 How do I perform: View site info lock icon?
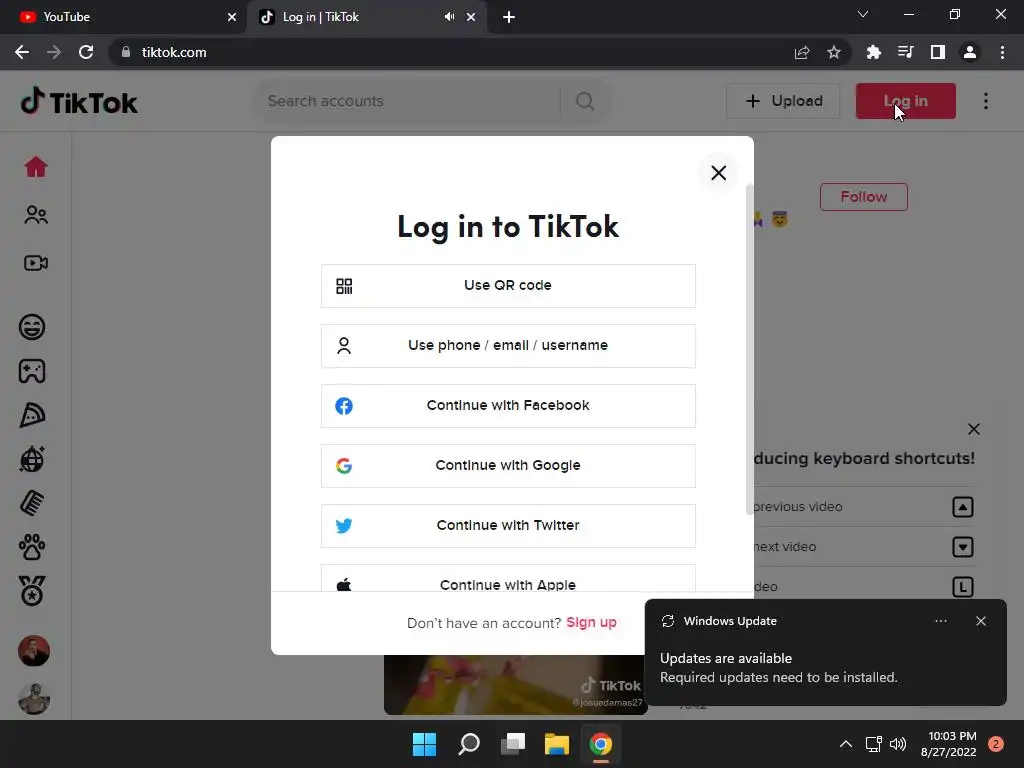(126, 52)
